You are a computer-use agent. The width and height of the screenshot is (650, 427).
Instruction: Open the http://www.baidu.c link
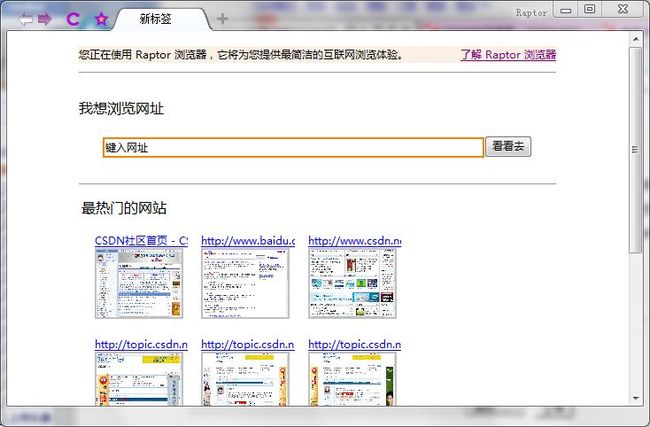point(248,240)
